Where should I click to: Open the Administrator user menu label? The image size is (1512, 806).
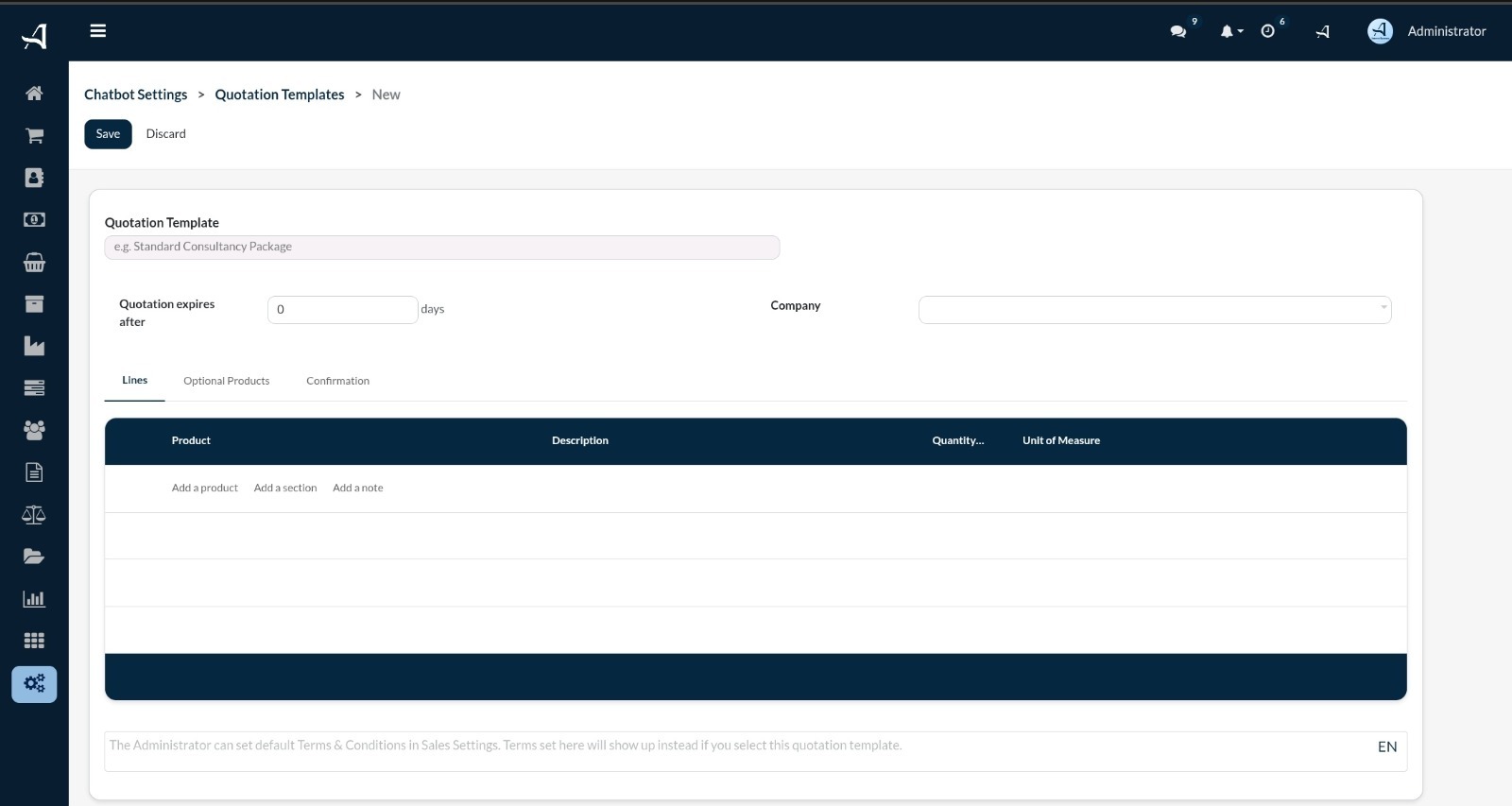pos(1447,31)
